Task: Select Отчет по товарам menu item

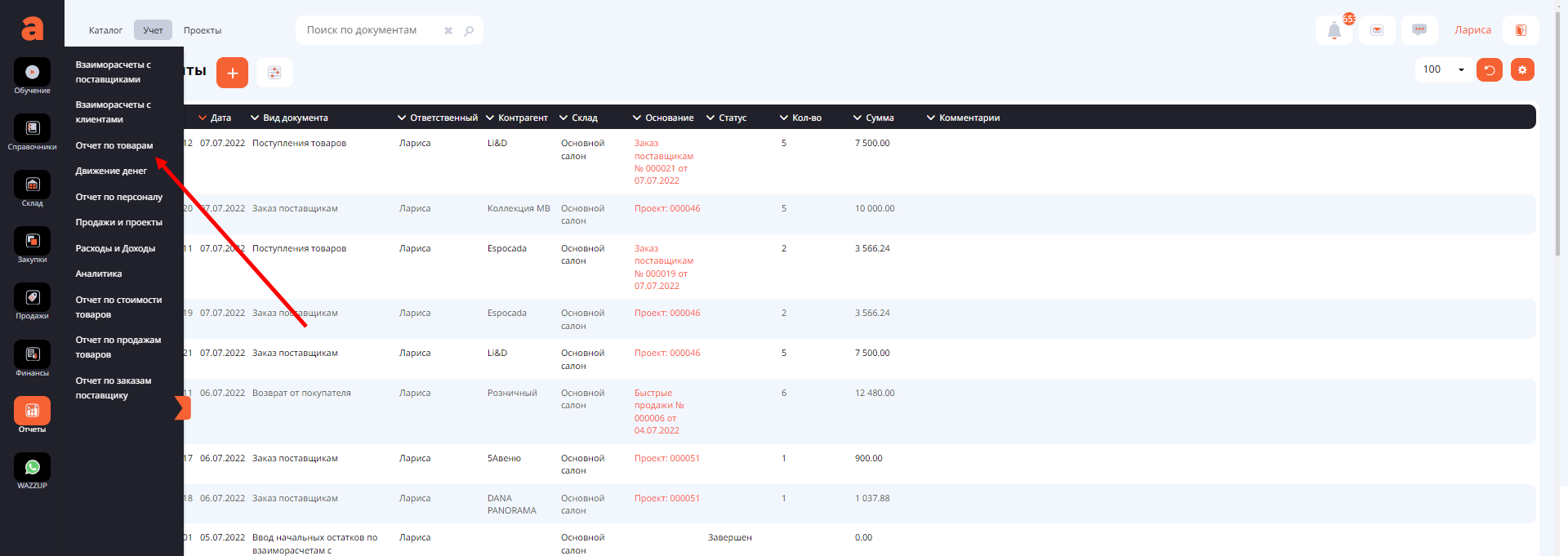Action: (114, 145)
